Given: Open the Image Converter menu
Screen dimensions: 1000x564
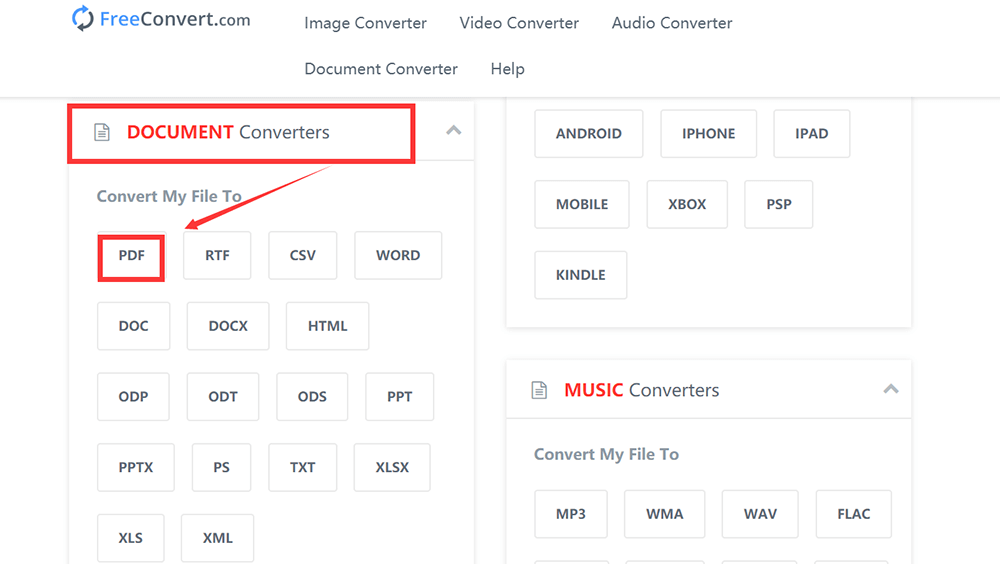Looking at the screenshot, I should click(x=365, y=23).
